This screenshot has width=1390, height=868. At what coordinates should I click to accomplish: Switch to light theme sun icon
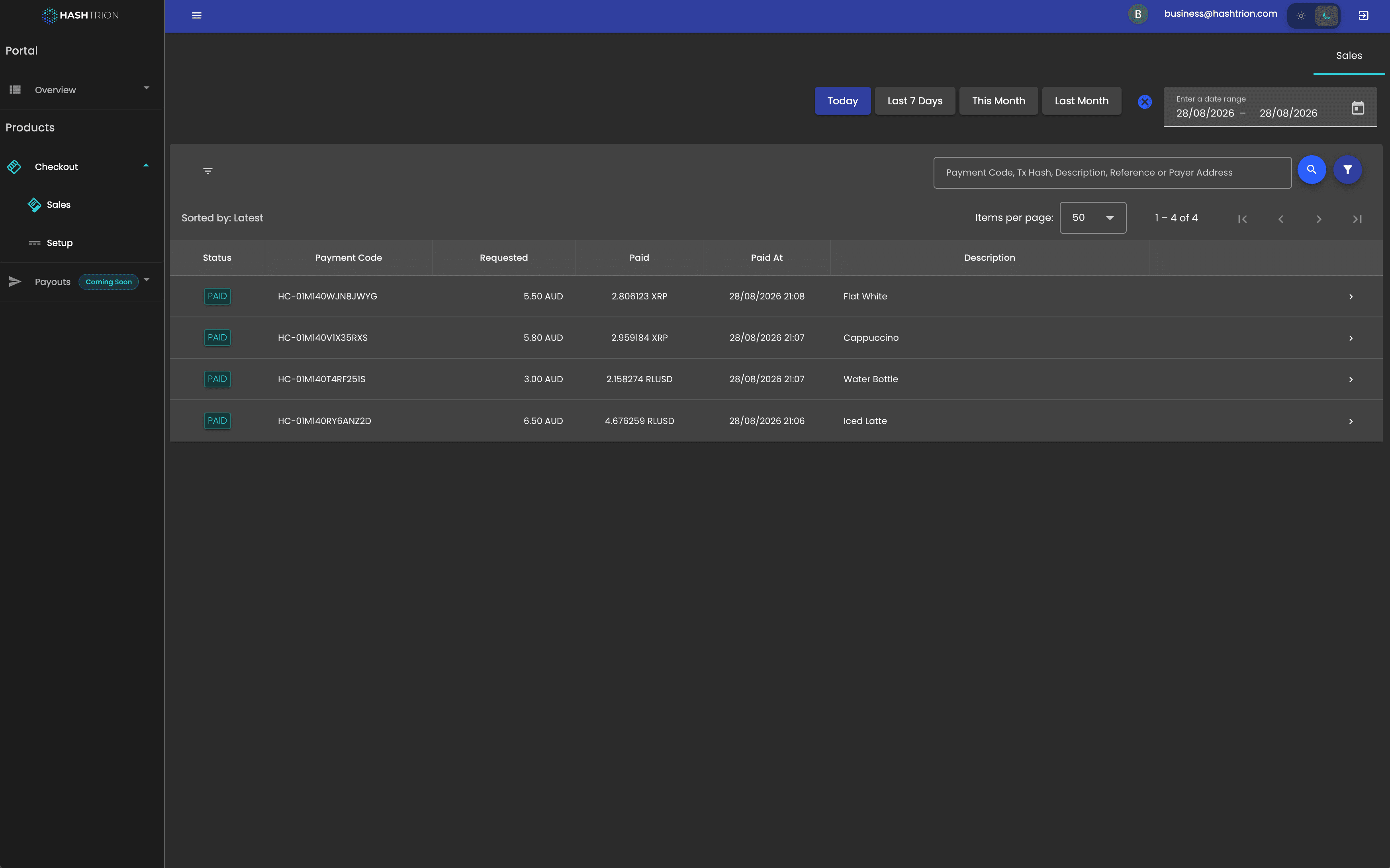click(1301, 16)
